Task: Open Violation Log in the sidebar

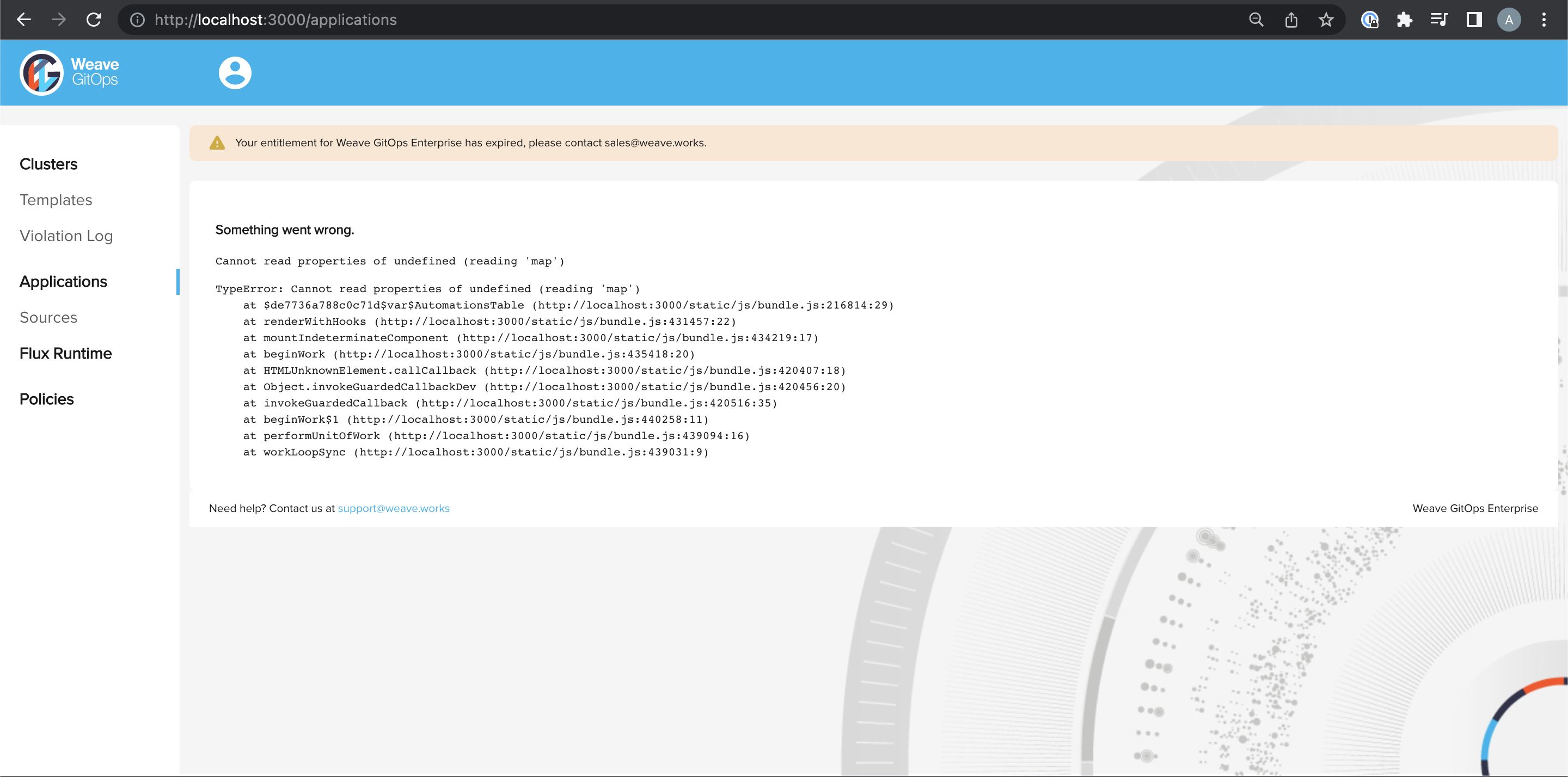Action: click(x=66, y=236)
